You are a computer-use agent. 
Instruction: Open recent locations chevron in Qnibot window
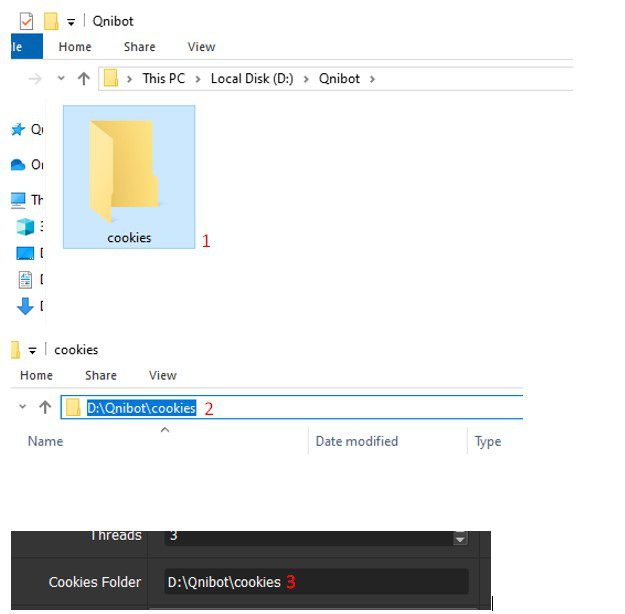pyautogui.click(x=61, y=78)
